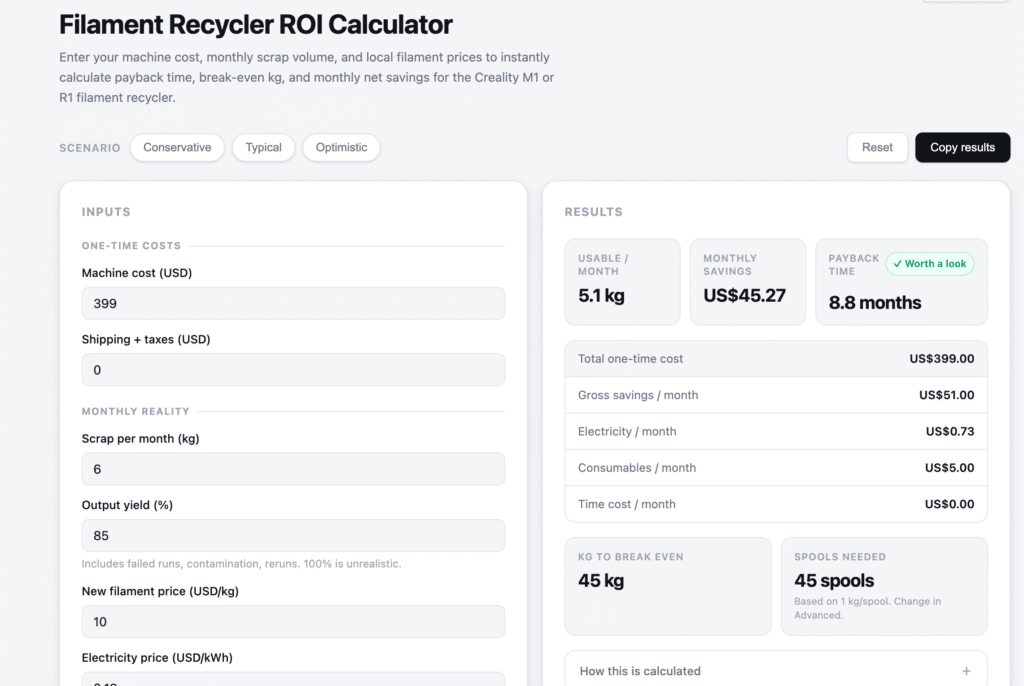
Task: Select the Shipping + taxes input box
Action: (292, 369)
